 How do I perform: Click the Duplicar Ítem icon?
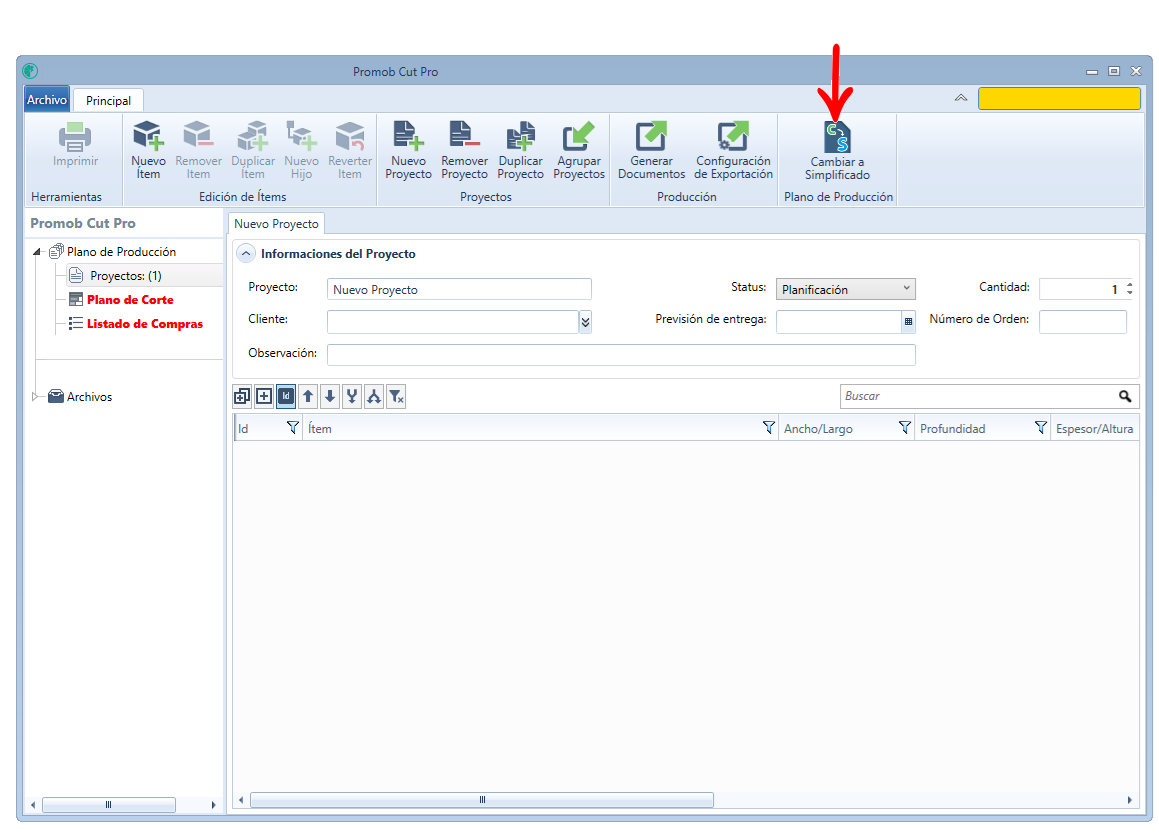[252, 136]
